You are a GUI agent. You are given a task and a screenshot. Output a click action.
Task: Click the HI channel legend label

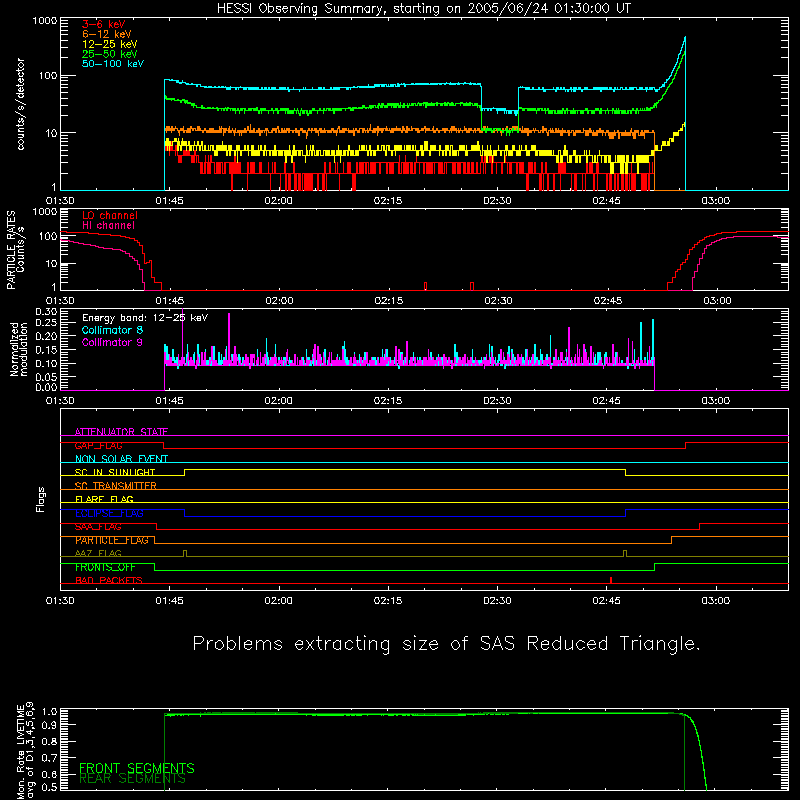coord(108,226)
